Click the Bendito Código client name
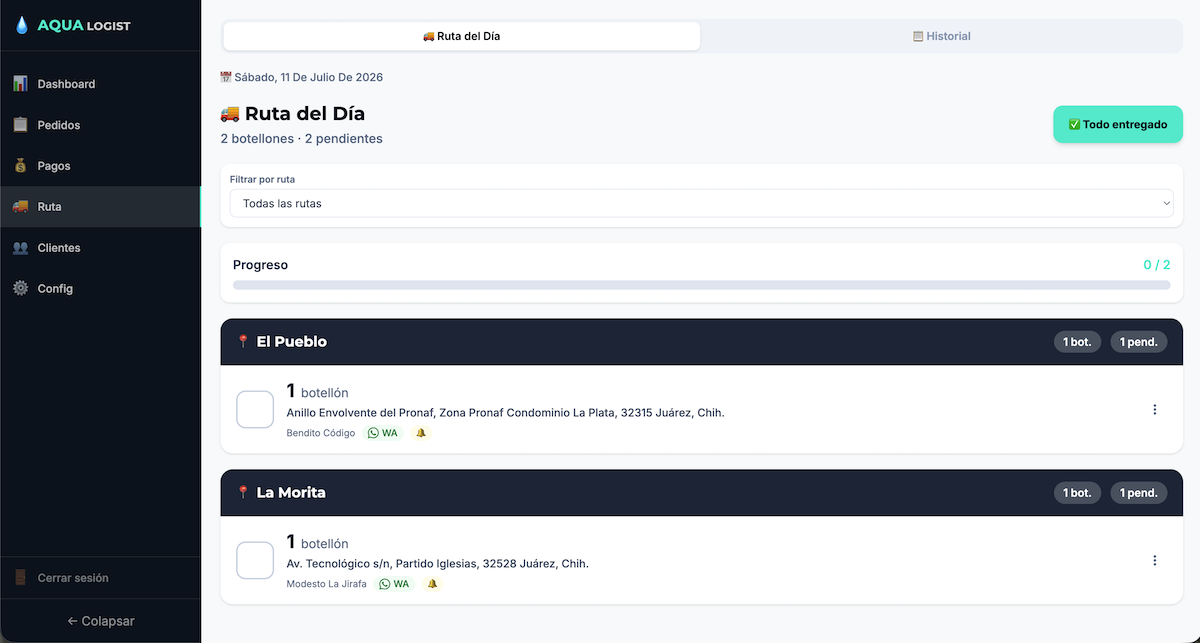This screenshot has width=1200, height=643. click(320, 433)
